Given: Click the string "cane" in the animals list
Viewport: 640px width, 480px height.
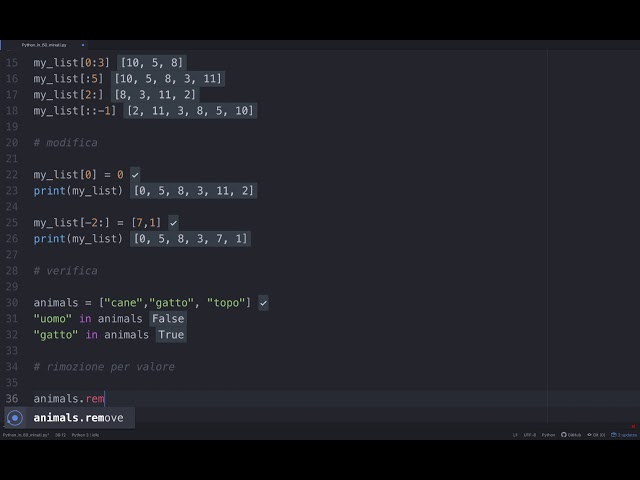Looking at the screenshot, I should pyautogui.click(x=123, y=303).
